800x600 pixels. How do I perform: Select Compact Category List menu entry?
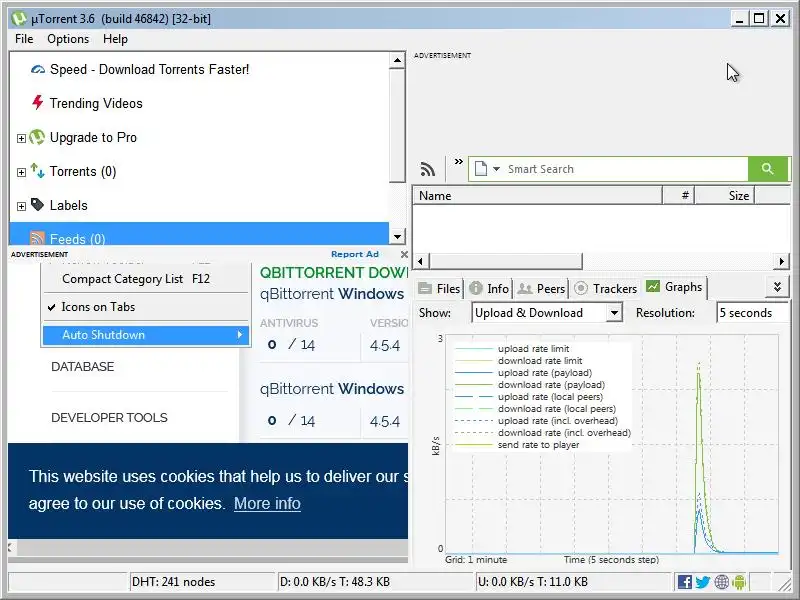(x=147, y=279)
